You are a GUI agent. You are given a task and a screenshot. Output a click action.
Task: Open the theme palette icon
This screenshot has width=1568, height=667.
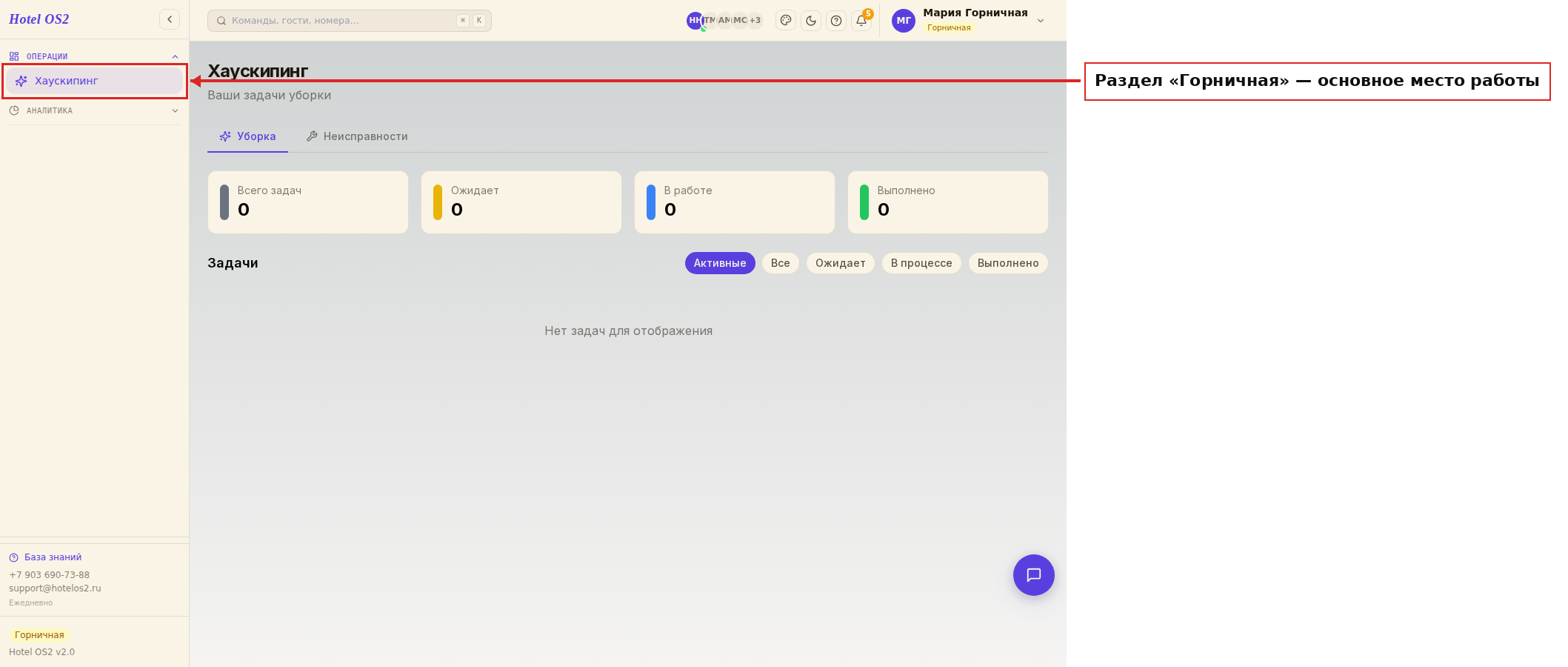point(786,21)
